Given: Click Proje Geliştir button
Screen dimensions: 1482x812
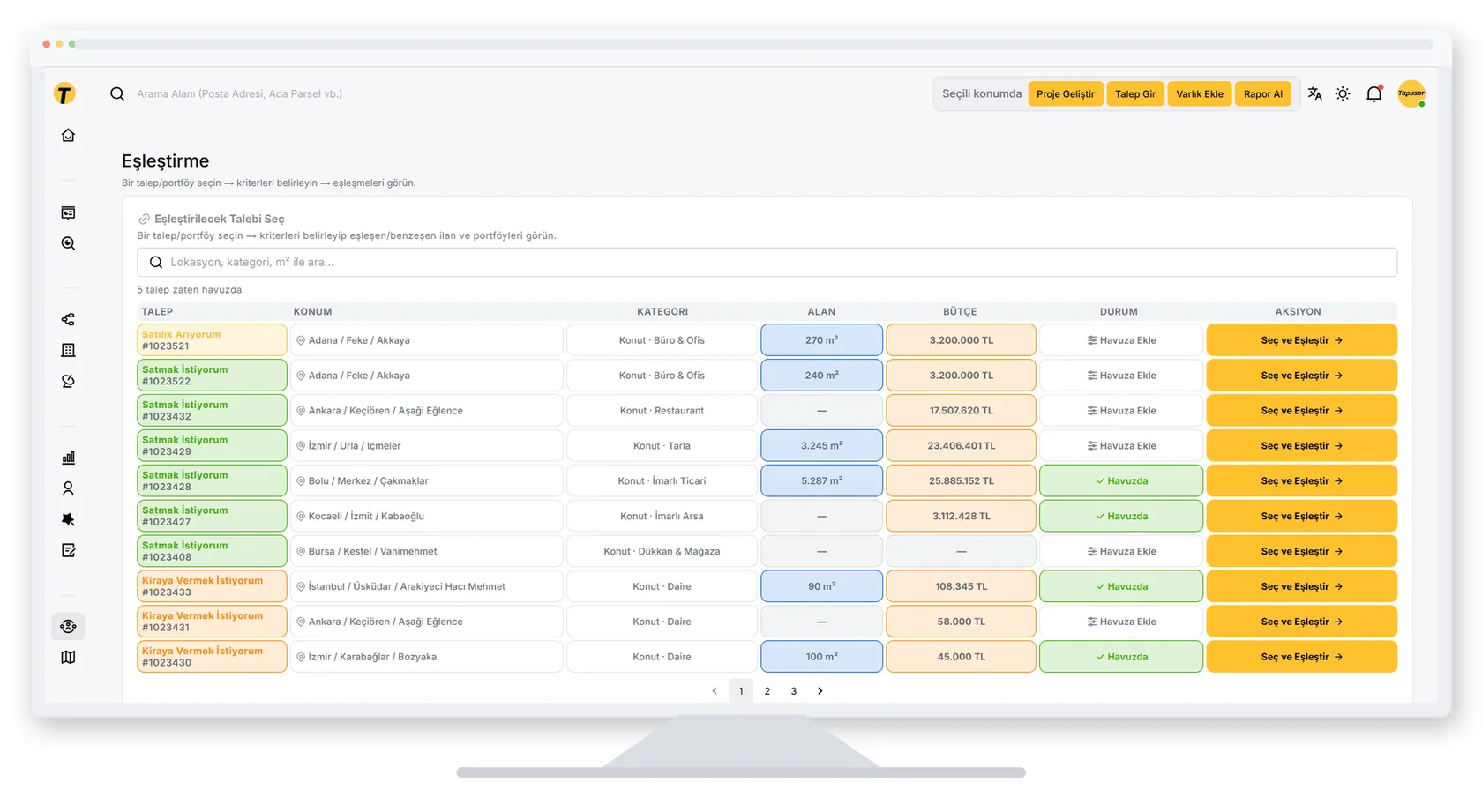Looking at the screenshot, I should pyautogui.click(x=1066, y=93).
